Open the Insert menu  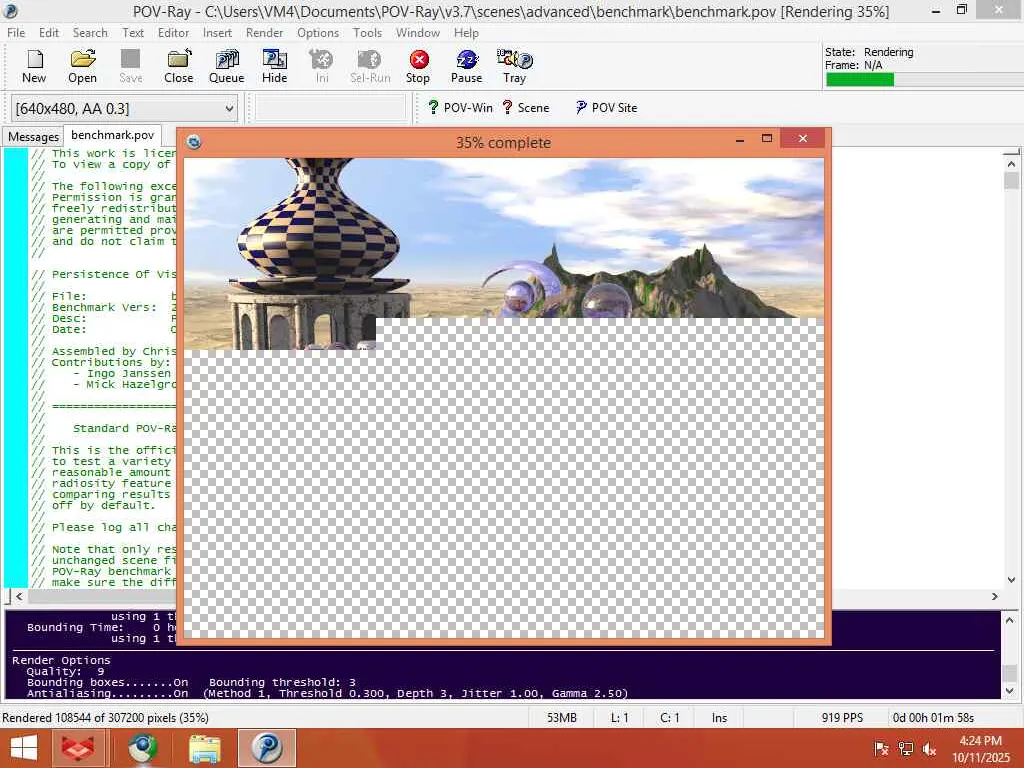(x=217, y=33)
